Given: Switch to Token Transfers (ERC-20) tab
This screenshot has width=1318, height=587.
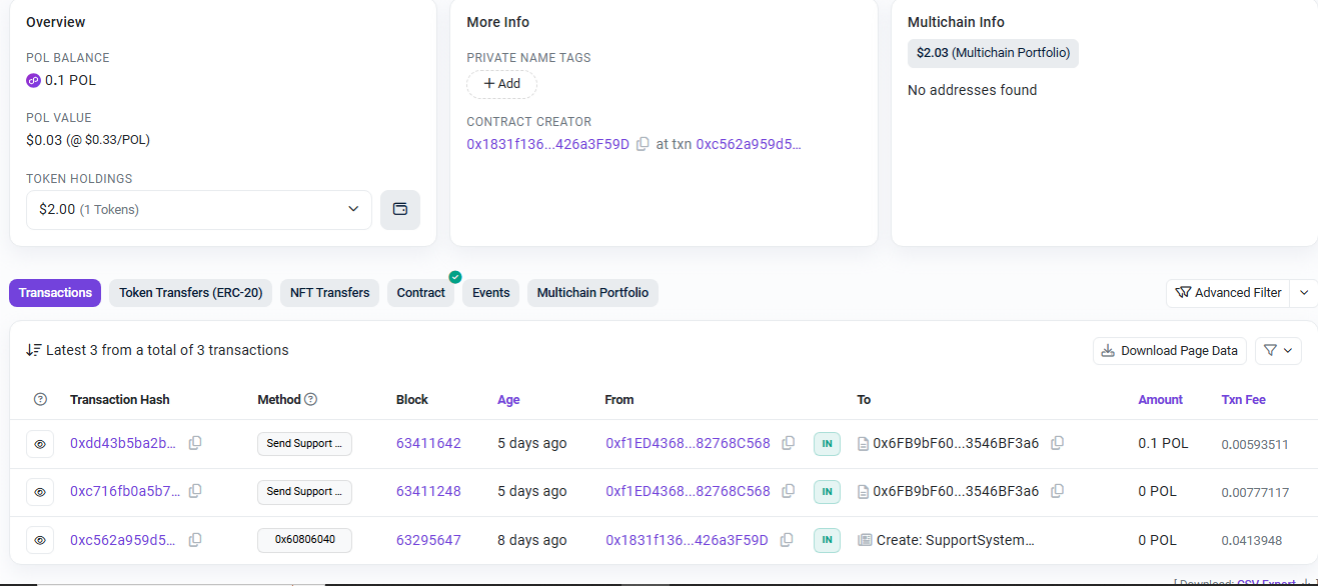Looking at the screenshot, I should coord(190,293).
